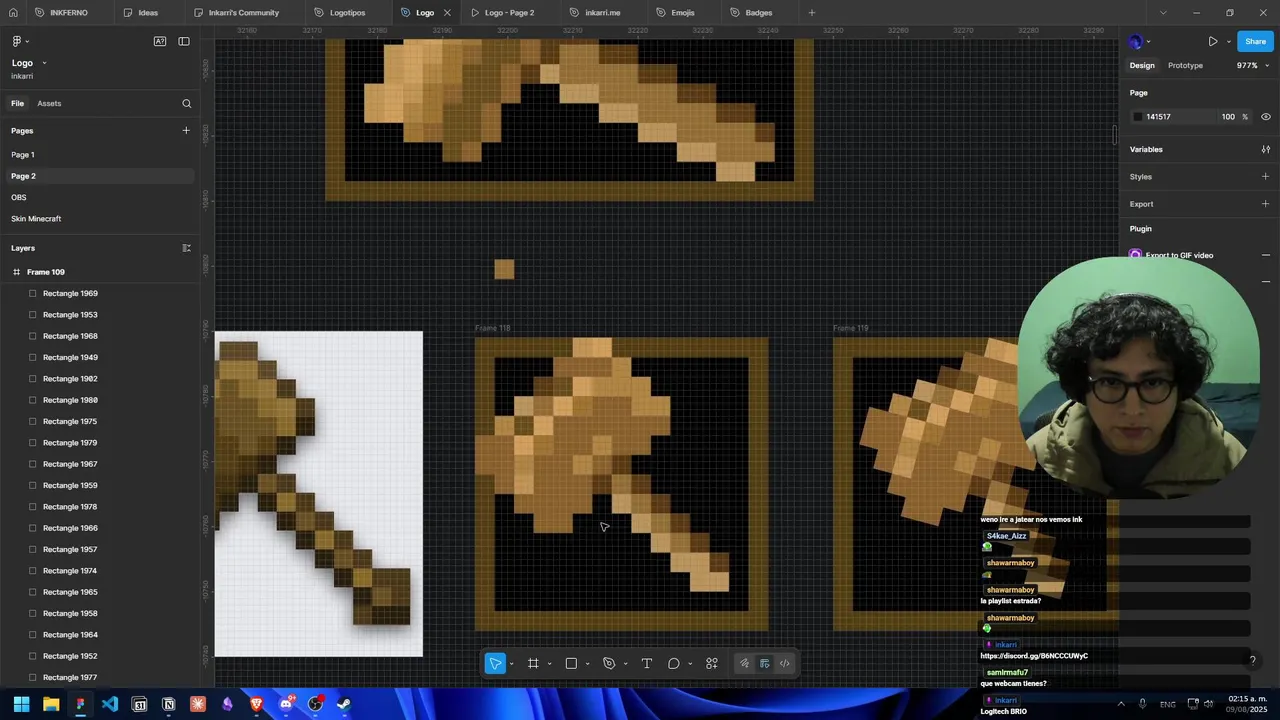
Task: Switch to the Assets tab
Action: click(x=49, y=104)
